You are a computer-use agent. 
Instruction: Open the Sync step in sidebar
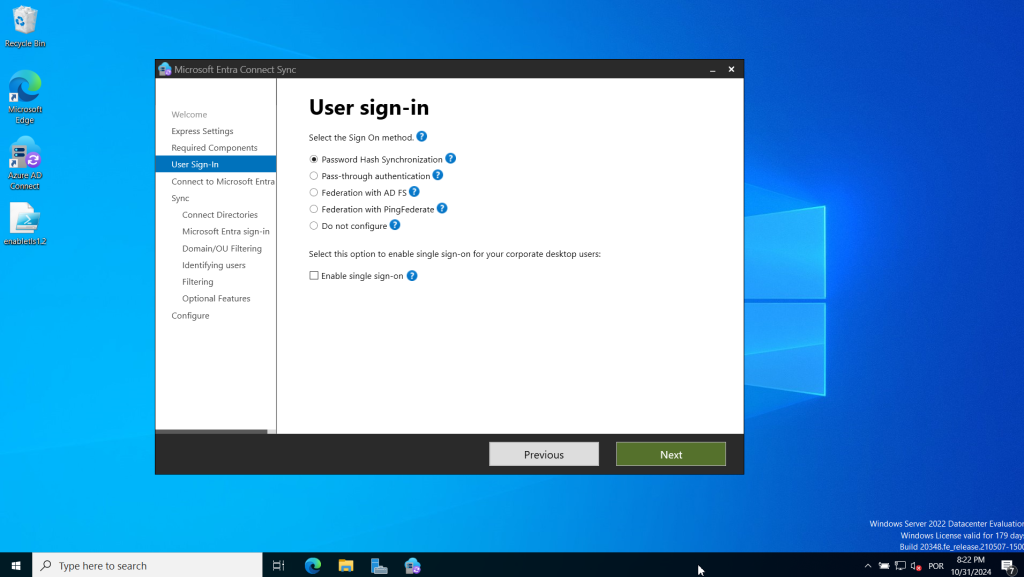point(180,198)
